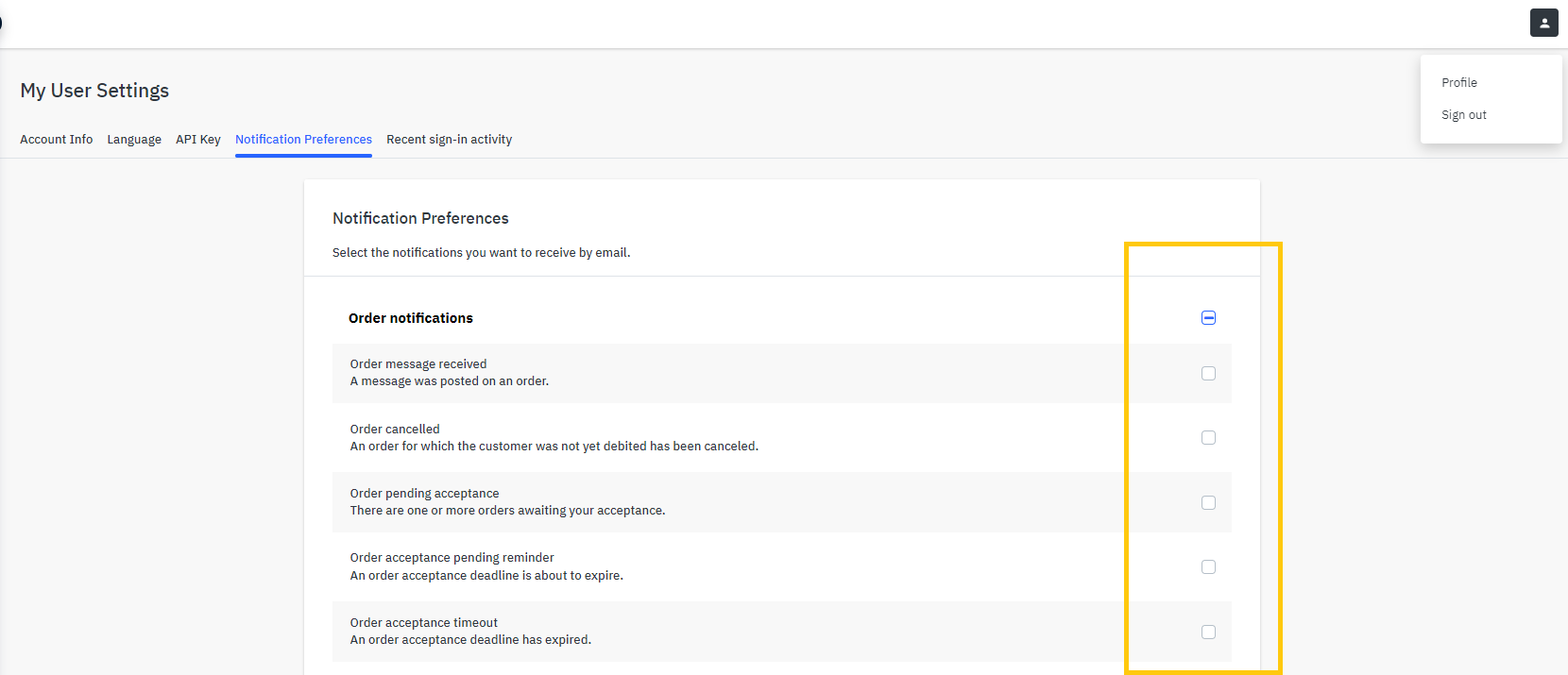This screenshot has width=1568, height=675.
Task: Switch to the Account Info tab
Action: click(x=57, y=140)
